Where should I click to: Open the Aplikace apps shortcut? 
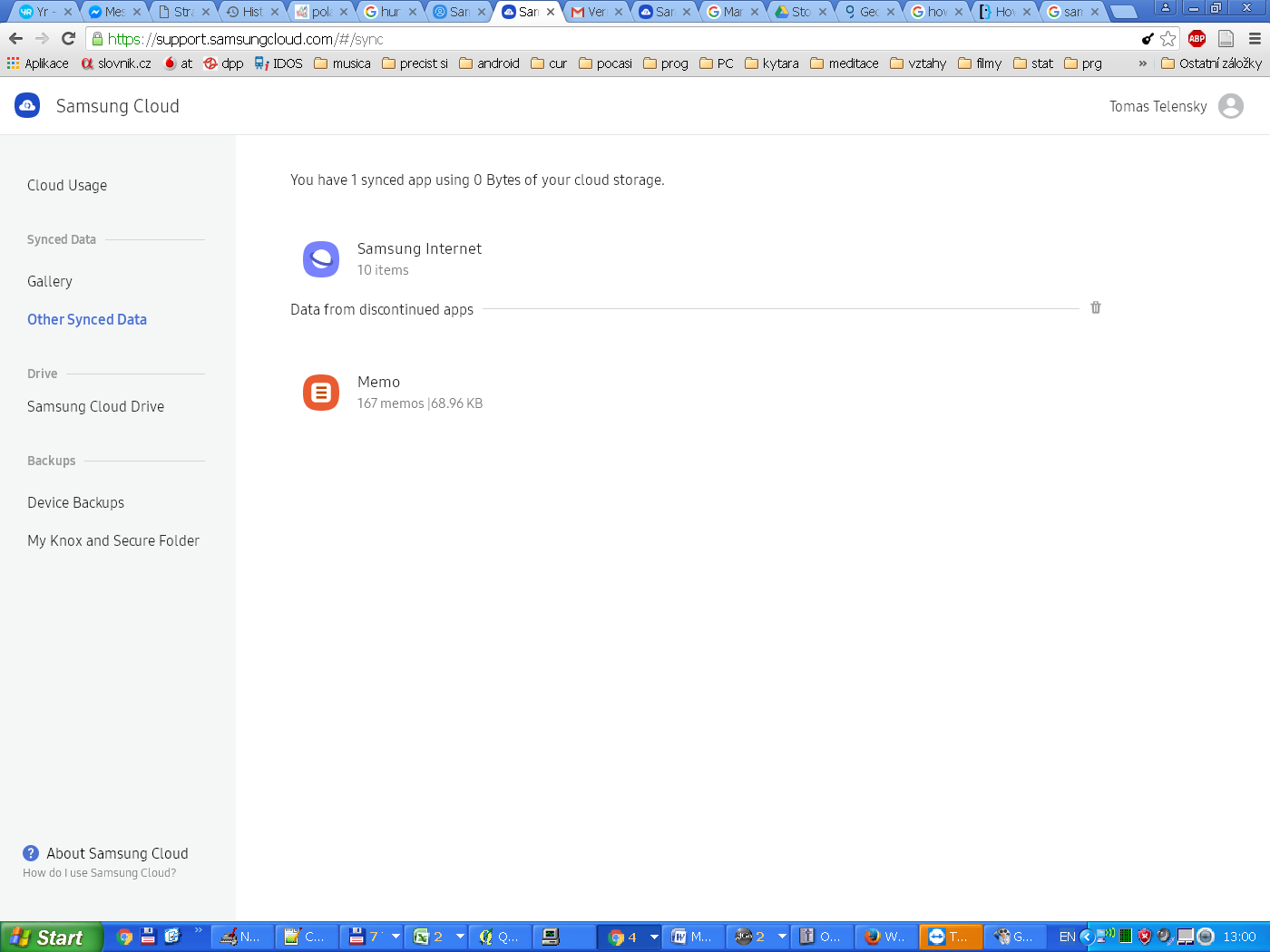click(x=37, y=63)
